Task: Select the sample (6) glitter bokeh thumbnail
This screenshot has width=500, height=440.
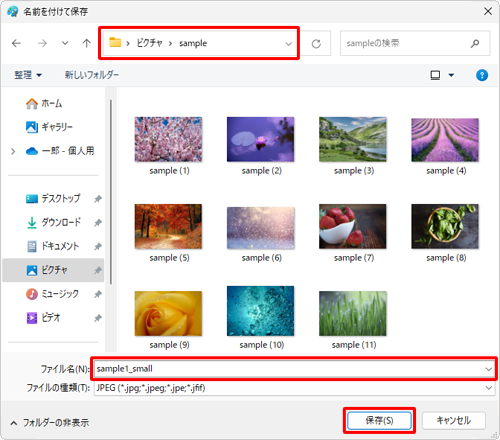Action: coord(261,228)
